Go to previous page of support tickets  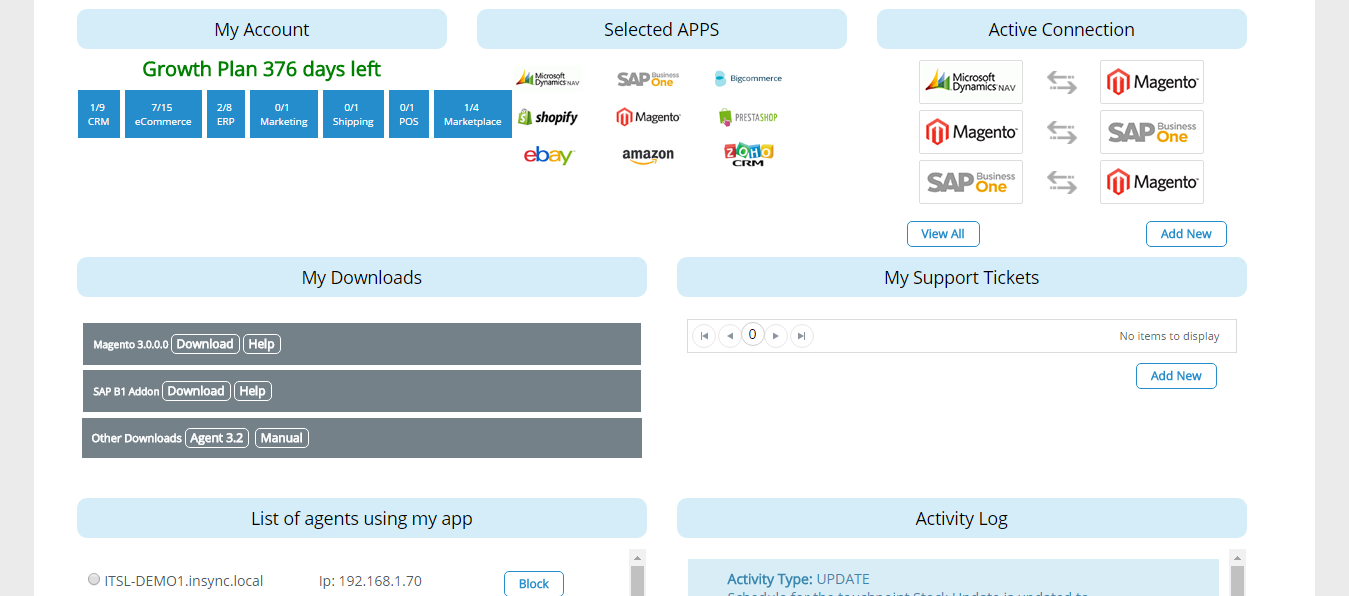click(x=730, y=336)
